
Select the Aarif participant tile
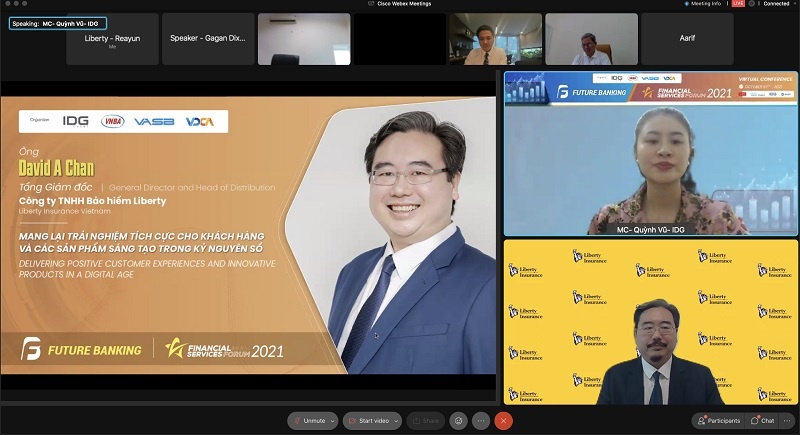(687, 39)
